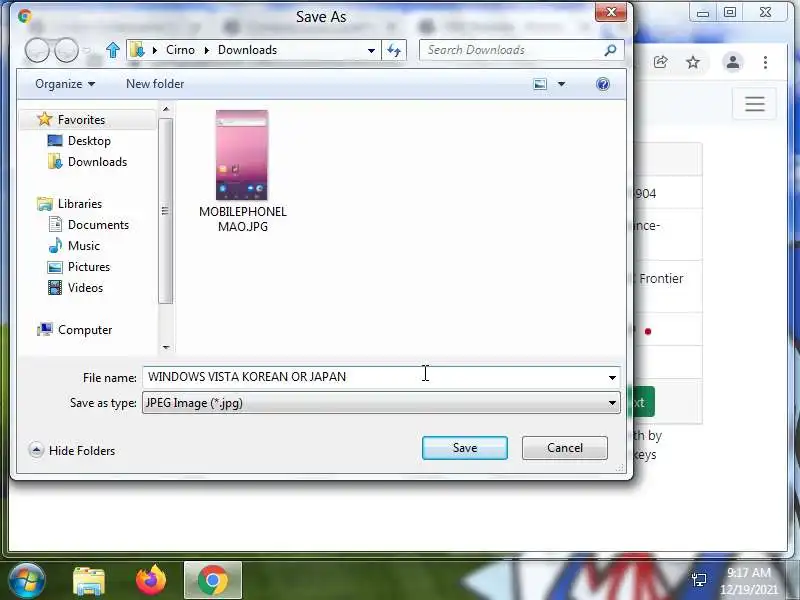The image size is (800, 600).
Task: Select Desktop under Favorites
Action: click(x=89, y=141)
